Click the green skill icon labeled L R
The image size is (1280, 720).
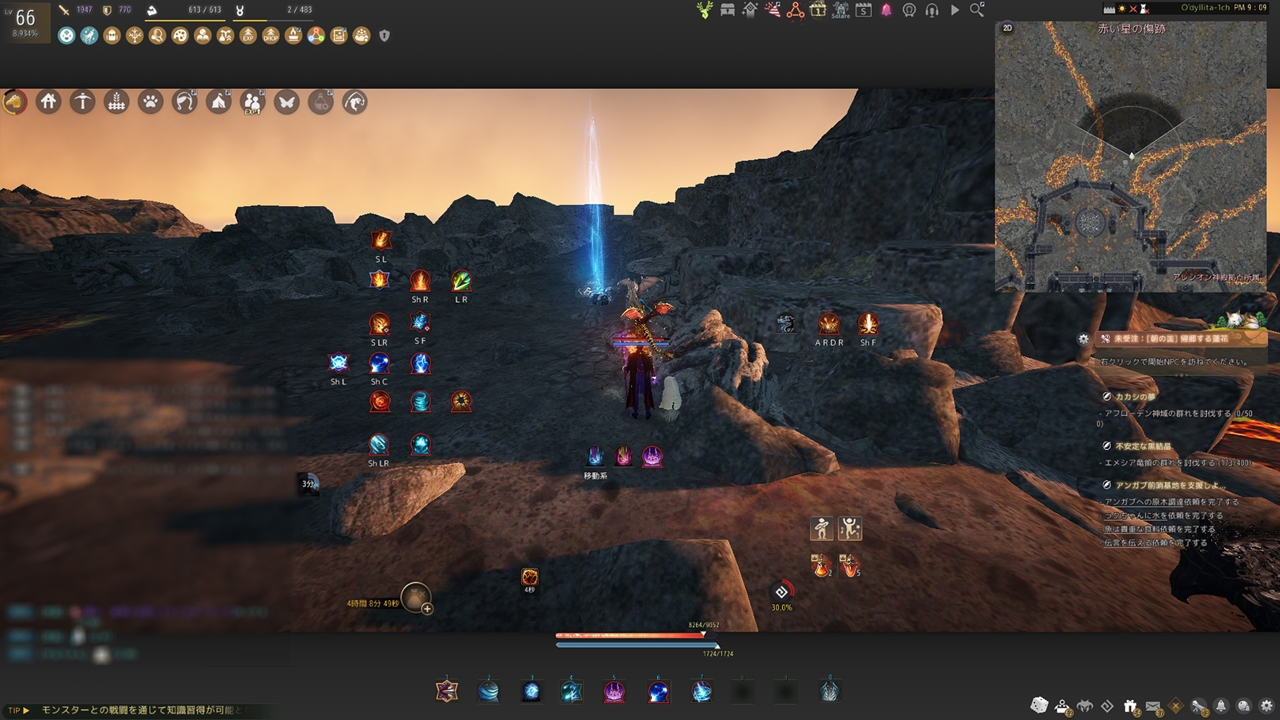(461, 280)
